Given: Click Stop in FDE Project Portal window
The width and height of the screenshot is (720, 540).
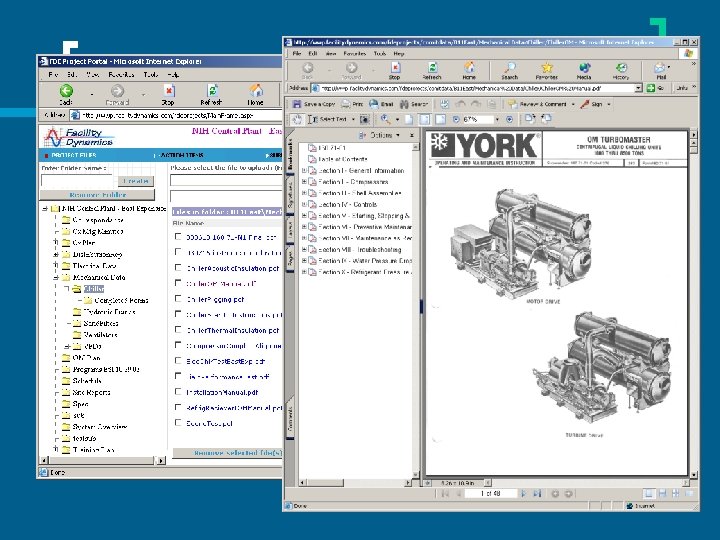Looking at the screenshot, I should pos(169,95).
